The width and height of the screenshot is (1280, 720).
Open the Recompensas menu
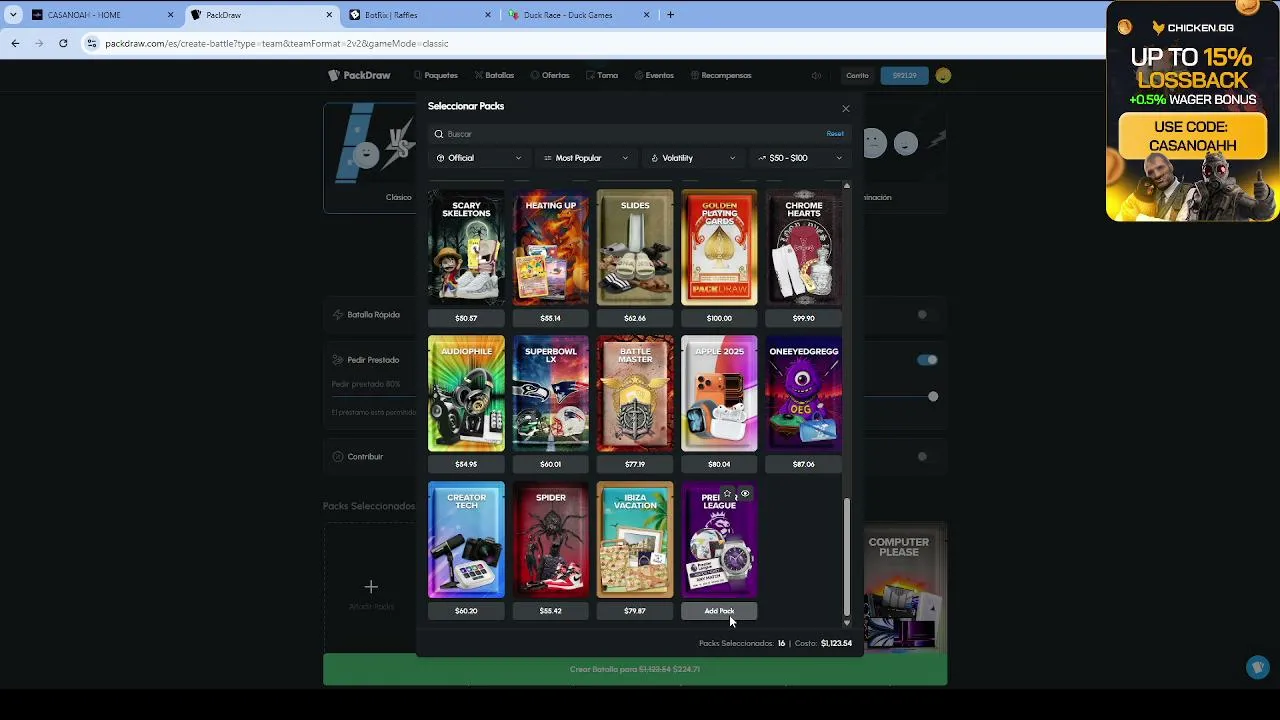tap(721, 75)
